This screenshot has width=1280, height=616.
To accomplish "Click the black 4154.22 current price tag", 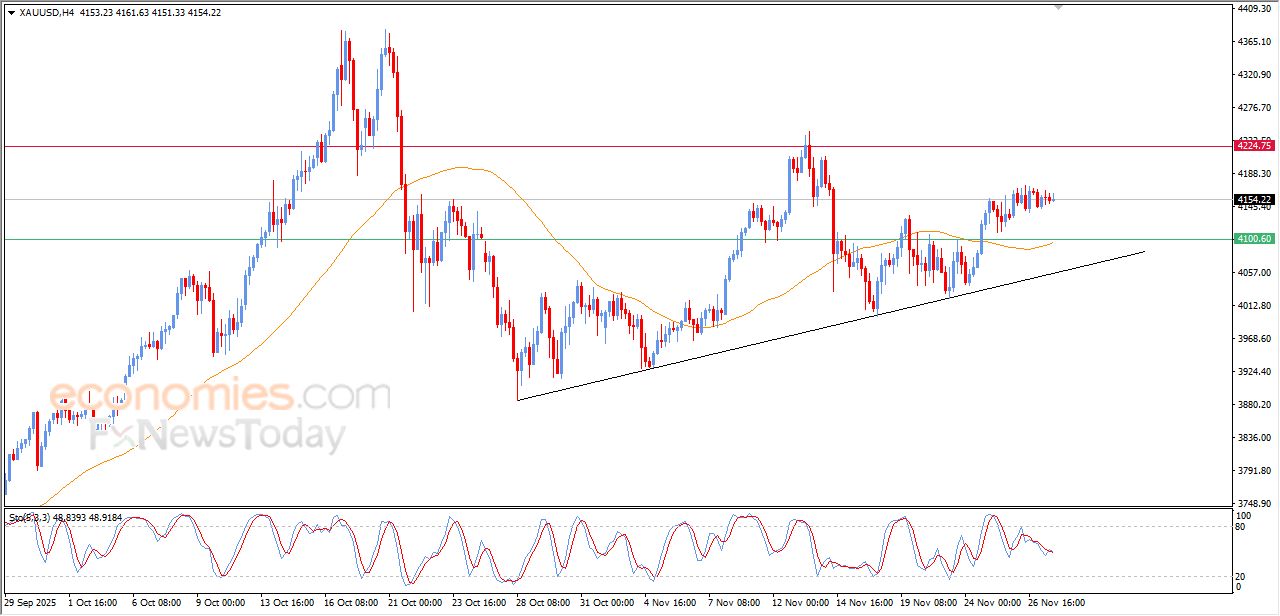I will pyautogui.click(x=1254, y=200).
